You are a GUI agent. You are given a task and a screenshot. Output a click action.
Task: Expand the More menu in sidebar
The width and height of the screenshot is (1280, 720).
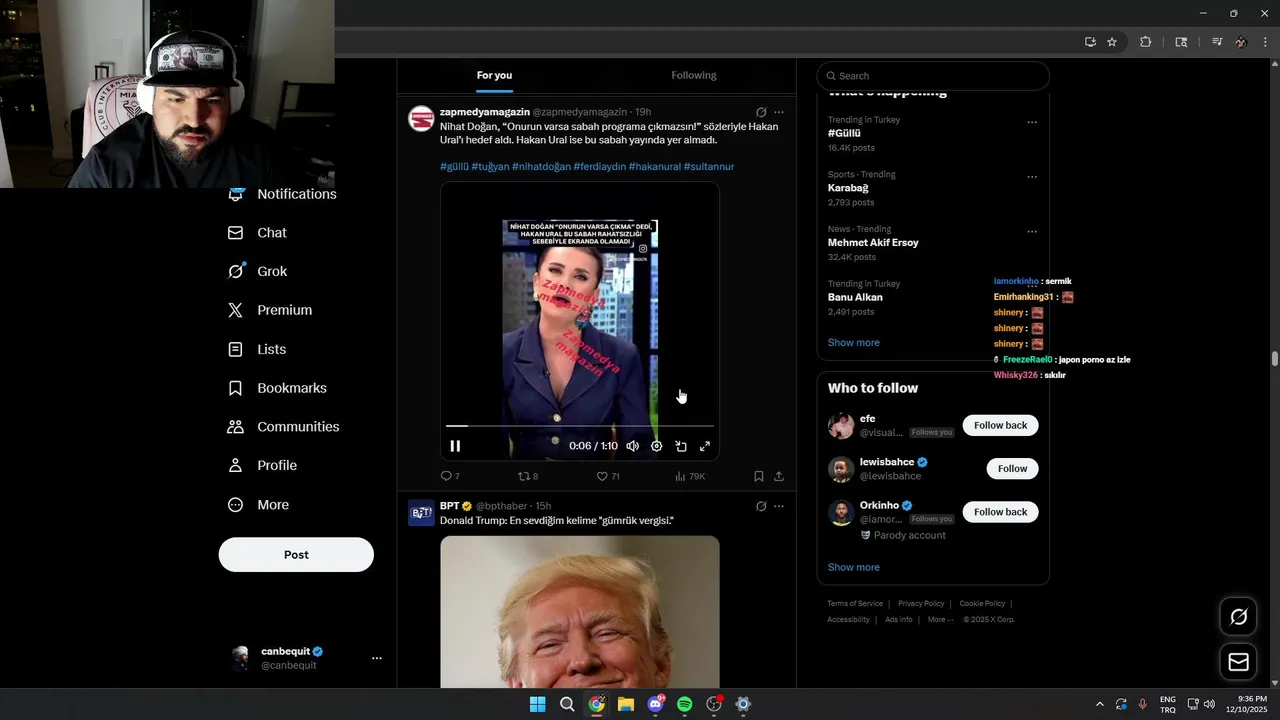point(258,505)
